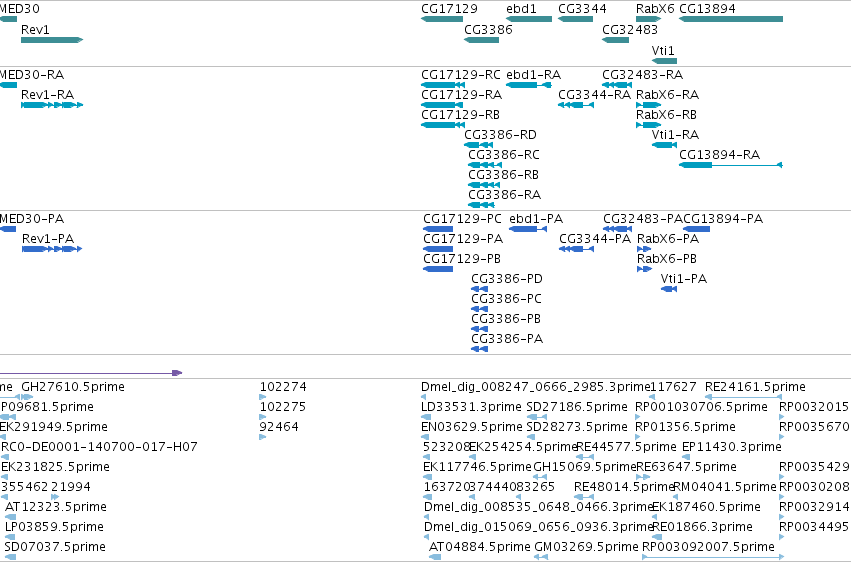Select protein RabX6-PA
This screenshot has width=851, height=562.
644,249
